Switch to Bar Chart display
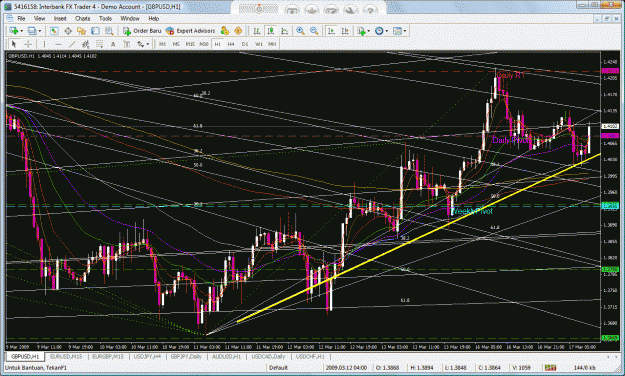Image resolution: width=625 pixels, height=376 pixels. [x=257, y=31]
